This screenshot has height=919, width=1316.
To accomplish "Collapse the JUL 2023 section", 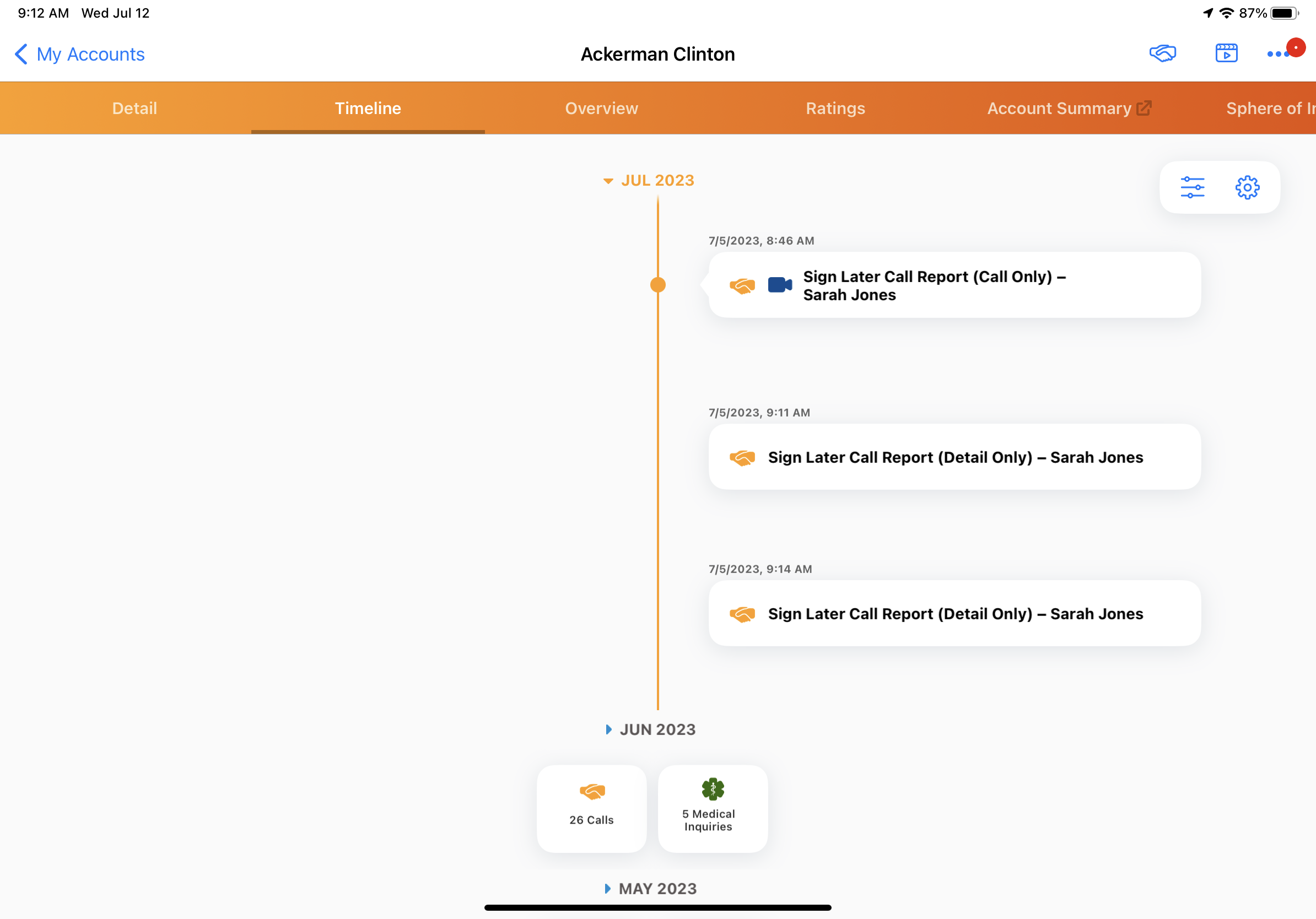I will click(649, 181).
